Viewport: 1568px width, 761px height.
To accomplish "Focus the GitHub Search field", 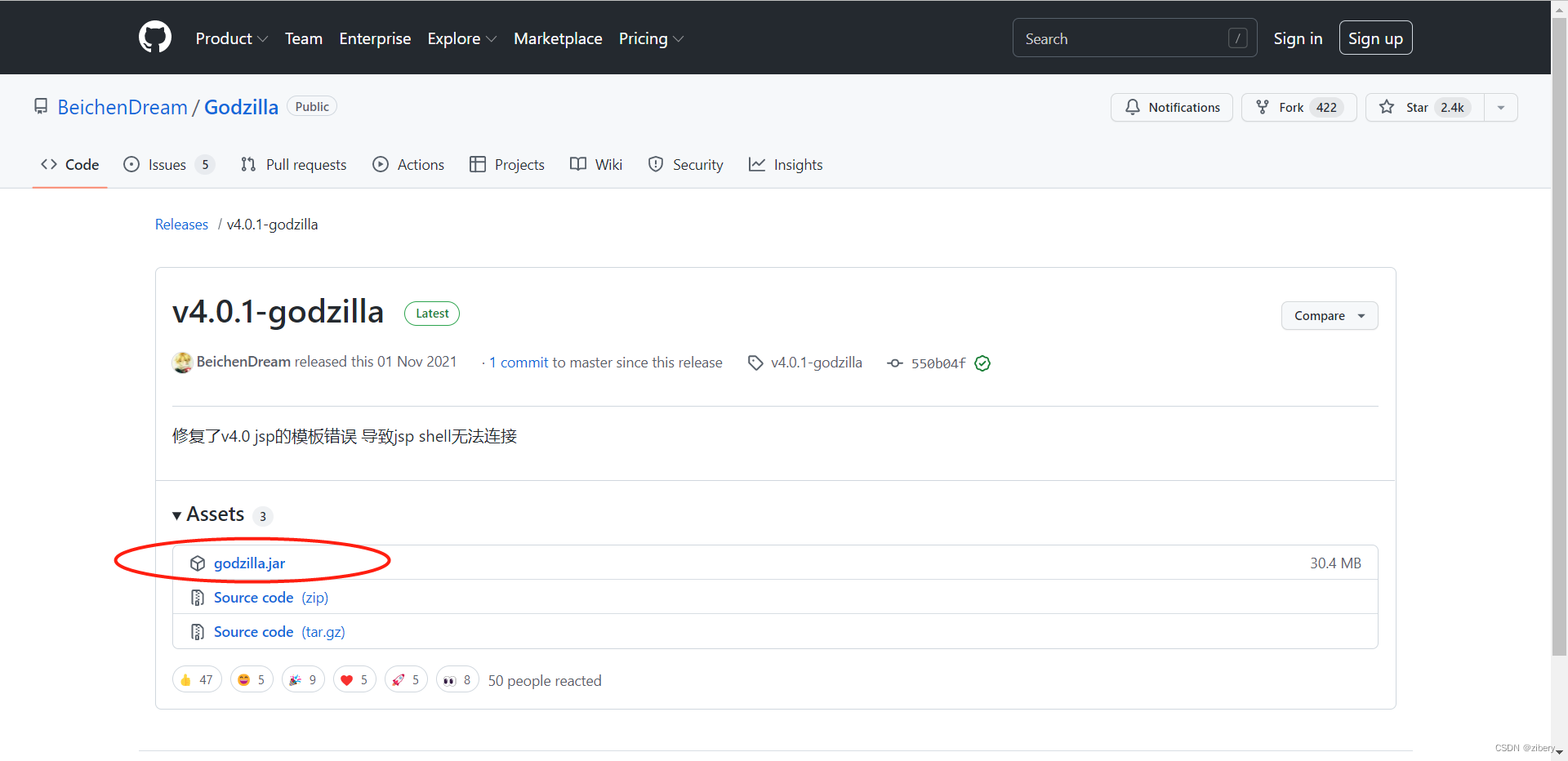I will 1134,38.
